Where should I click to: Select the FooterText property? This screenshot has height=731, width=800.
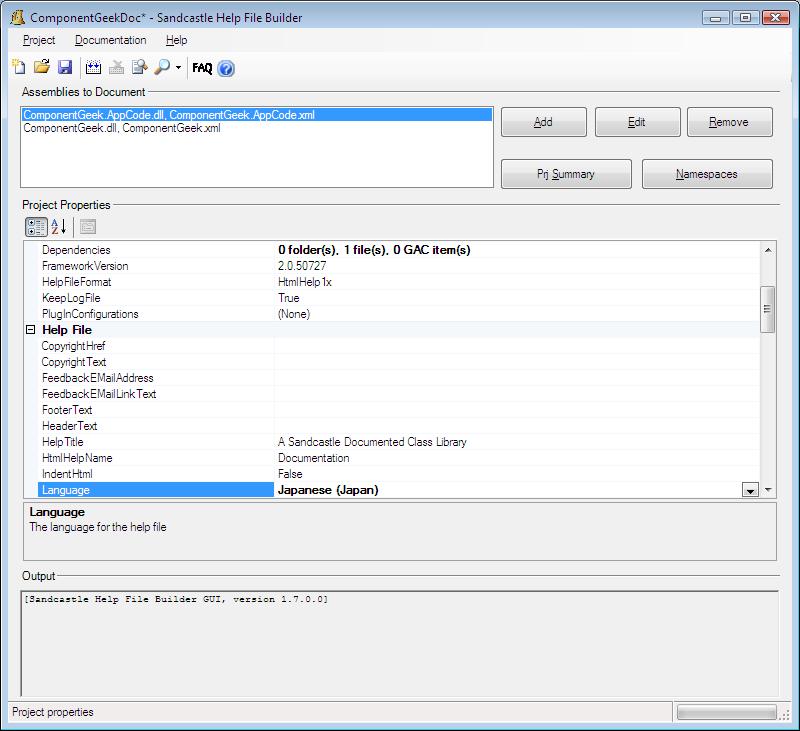(67, 410)
